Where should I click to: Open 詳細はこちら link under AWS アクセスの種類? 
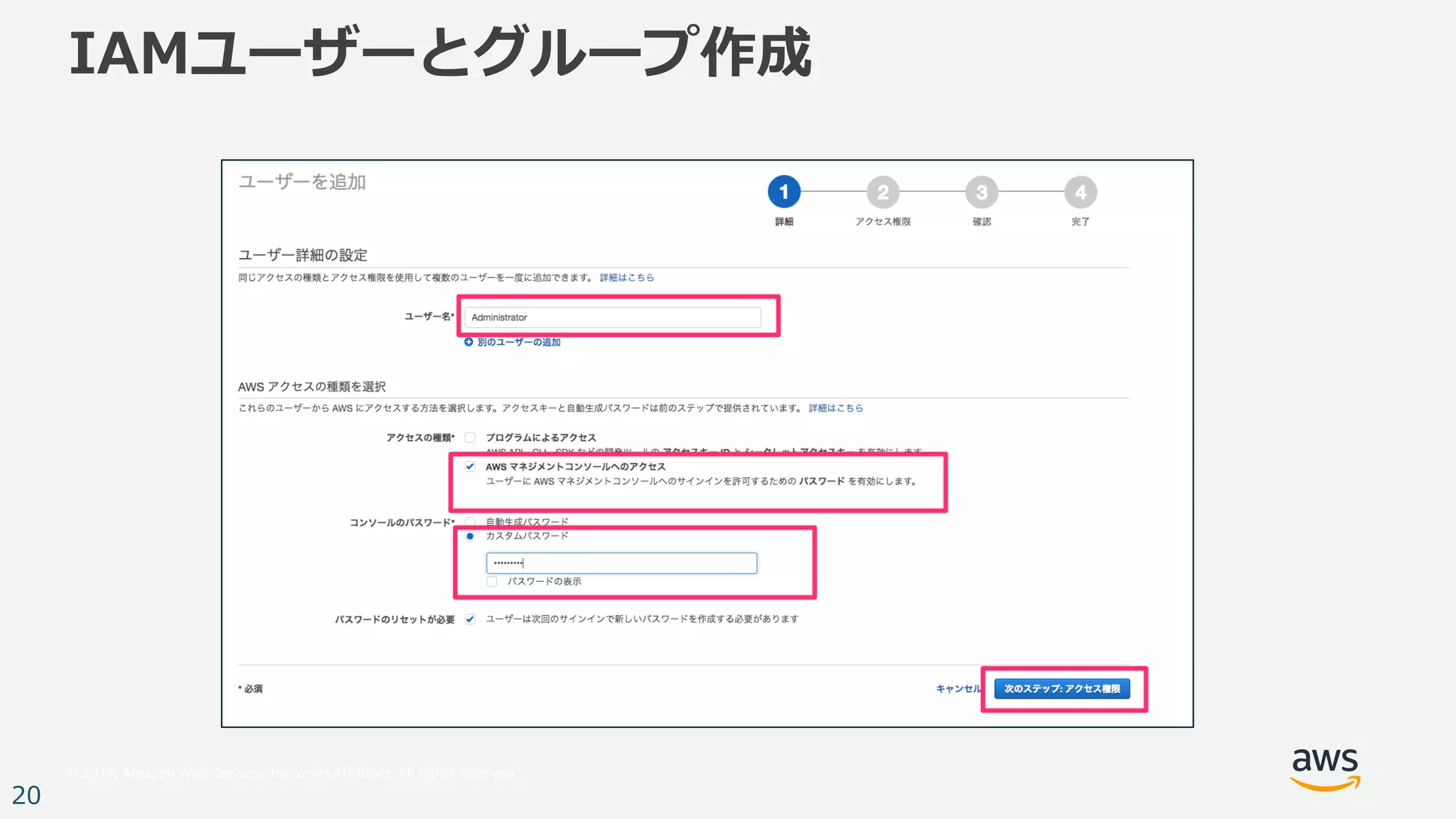click(835, 408)
